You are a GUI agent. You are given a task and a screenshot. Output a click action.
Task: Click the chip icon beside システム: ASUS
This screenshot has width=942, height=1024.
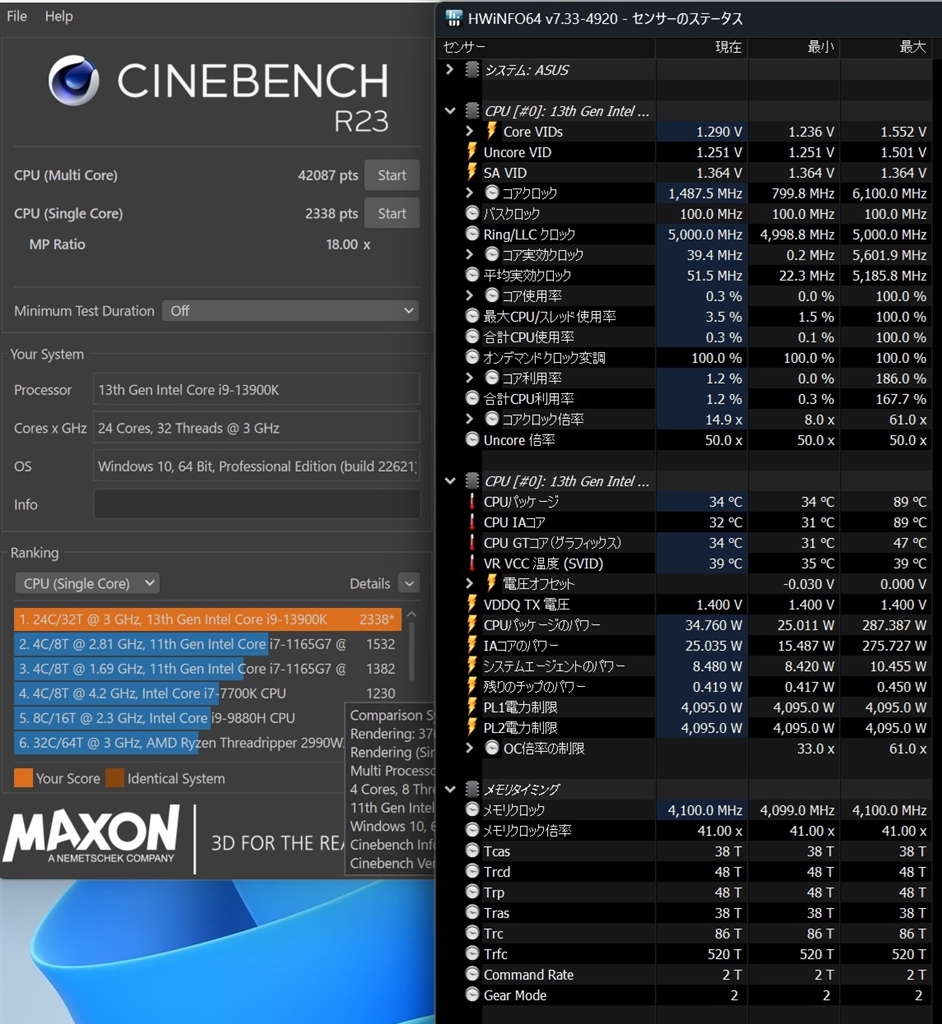472,69
